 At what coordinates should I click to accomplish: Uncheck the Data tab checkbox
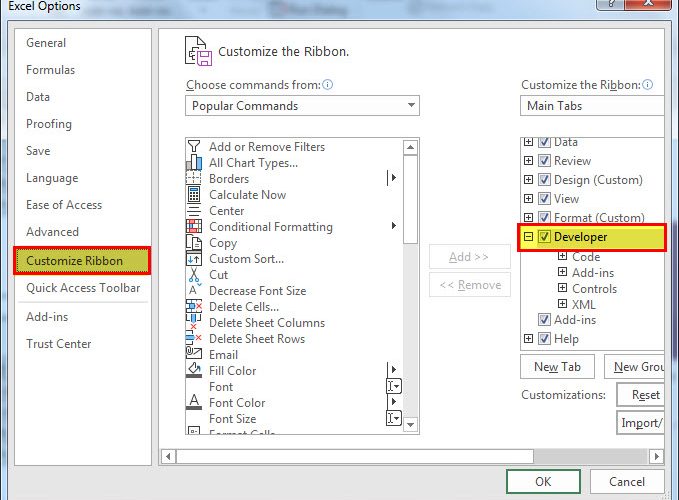pos(544,142)
